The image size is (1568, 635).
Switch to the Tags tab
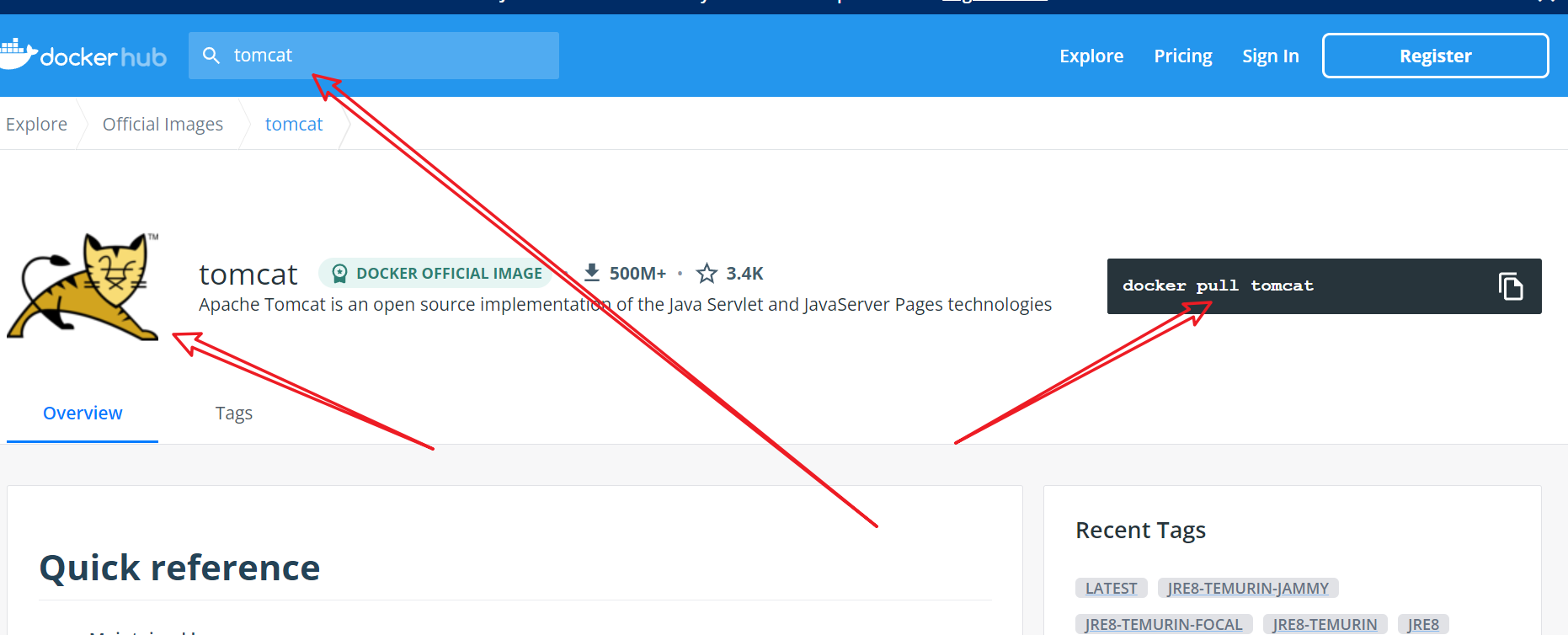pos(234,413)
